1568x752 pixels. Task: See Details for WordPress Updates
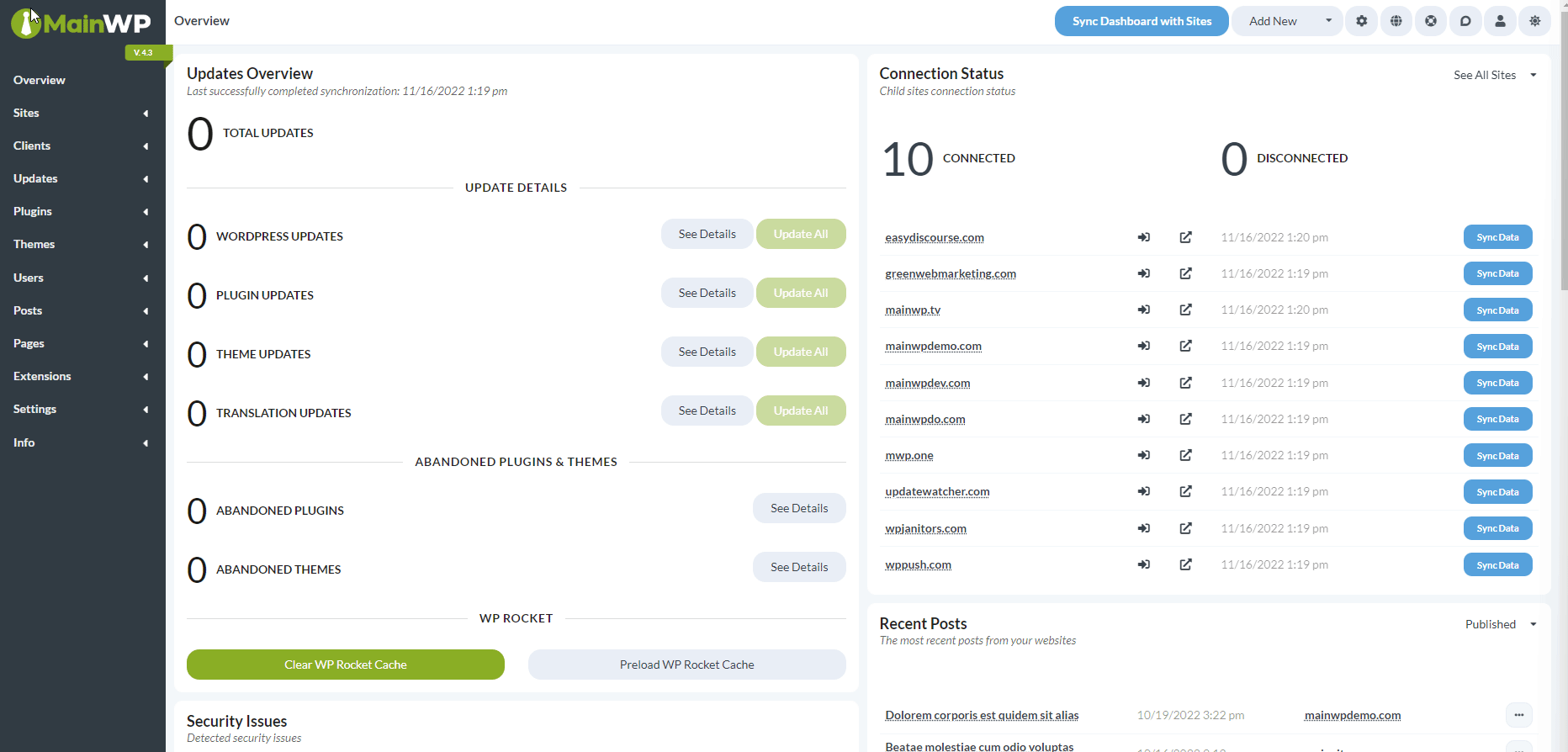point(707,234)
